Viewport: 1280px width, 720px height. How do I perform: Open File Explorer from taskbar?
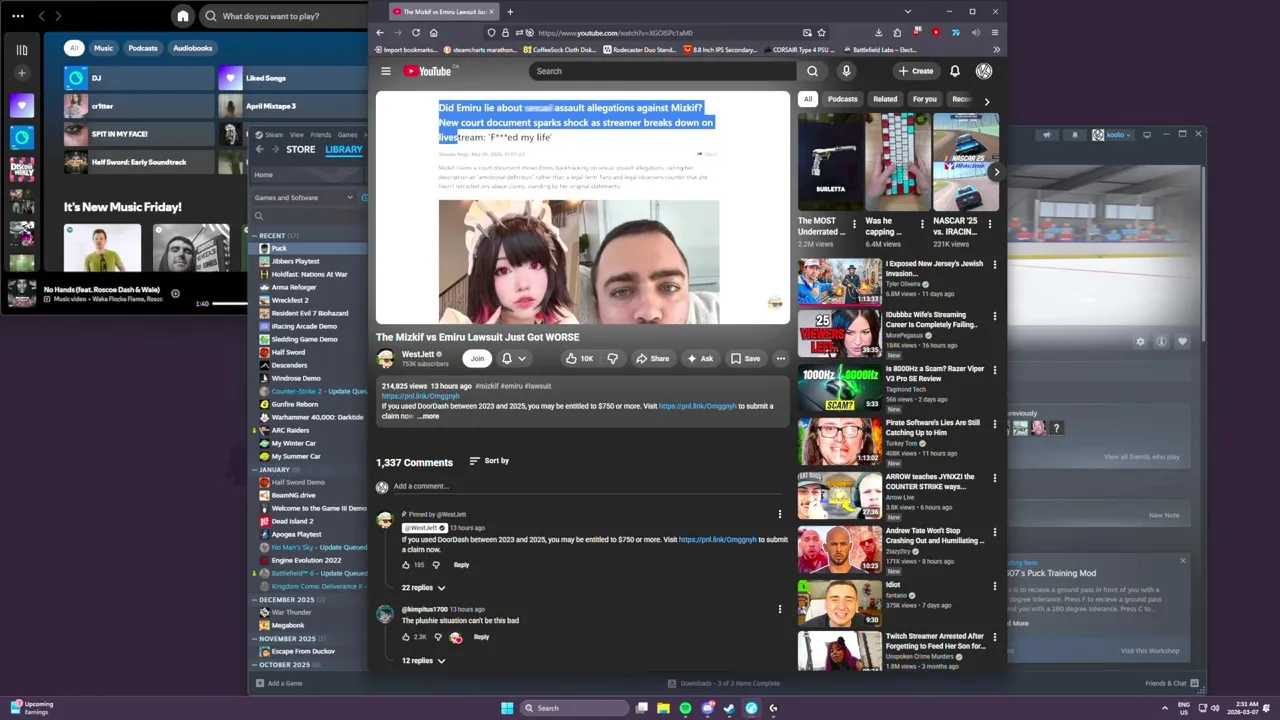point(663,708)
